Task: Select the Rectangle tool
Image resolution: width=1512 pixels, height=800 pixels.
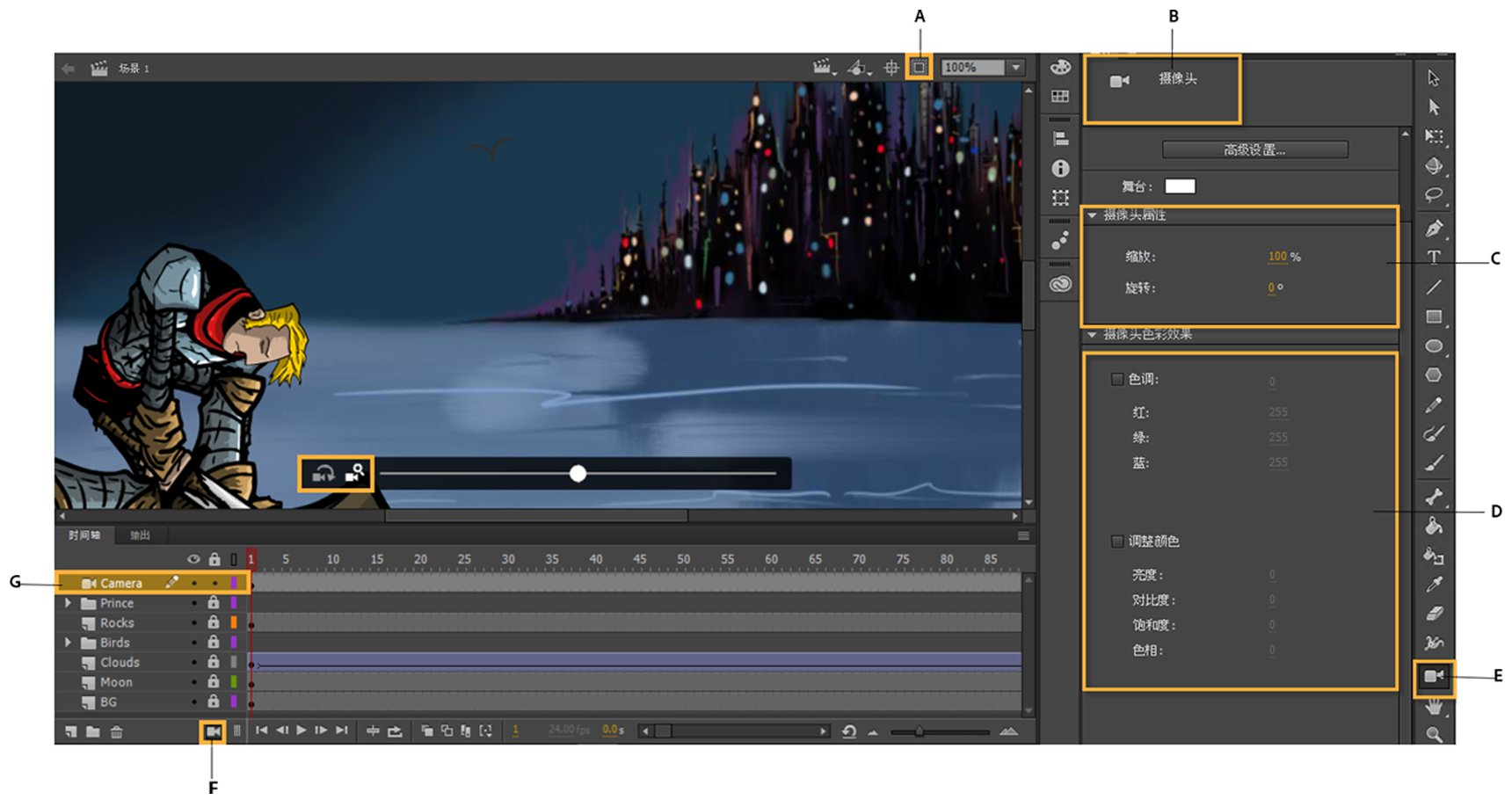Action: pyautogui.click(x=1434, y=316)
